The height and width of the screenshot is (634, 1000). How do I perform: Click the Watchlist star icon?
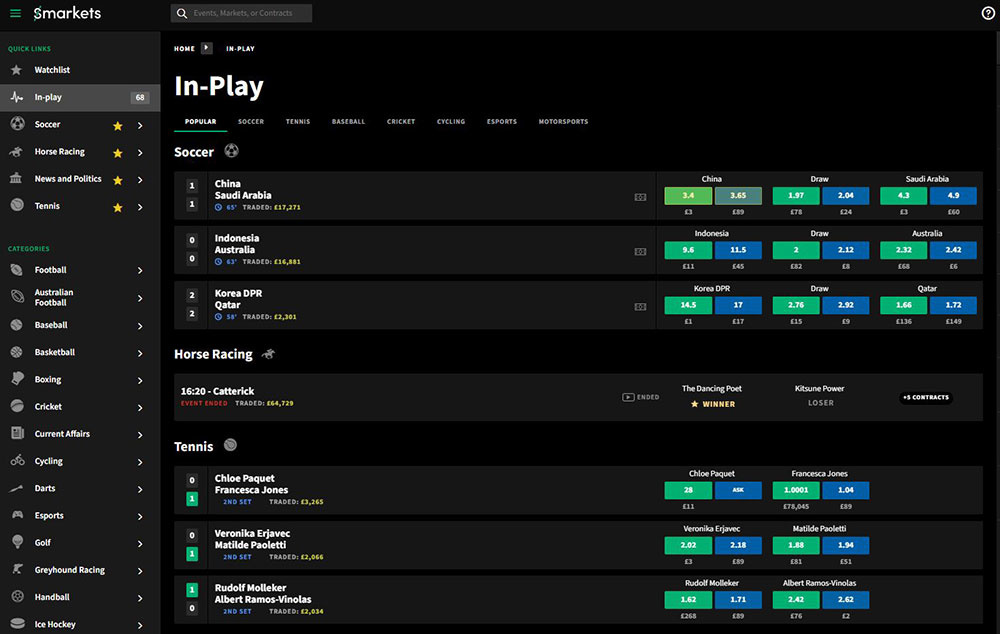pyautogui.click(x=17, y=70)
